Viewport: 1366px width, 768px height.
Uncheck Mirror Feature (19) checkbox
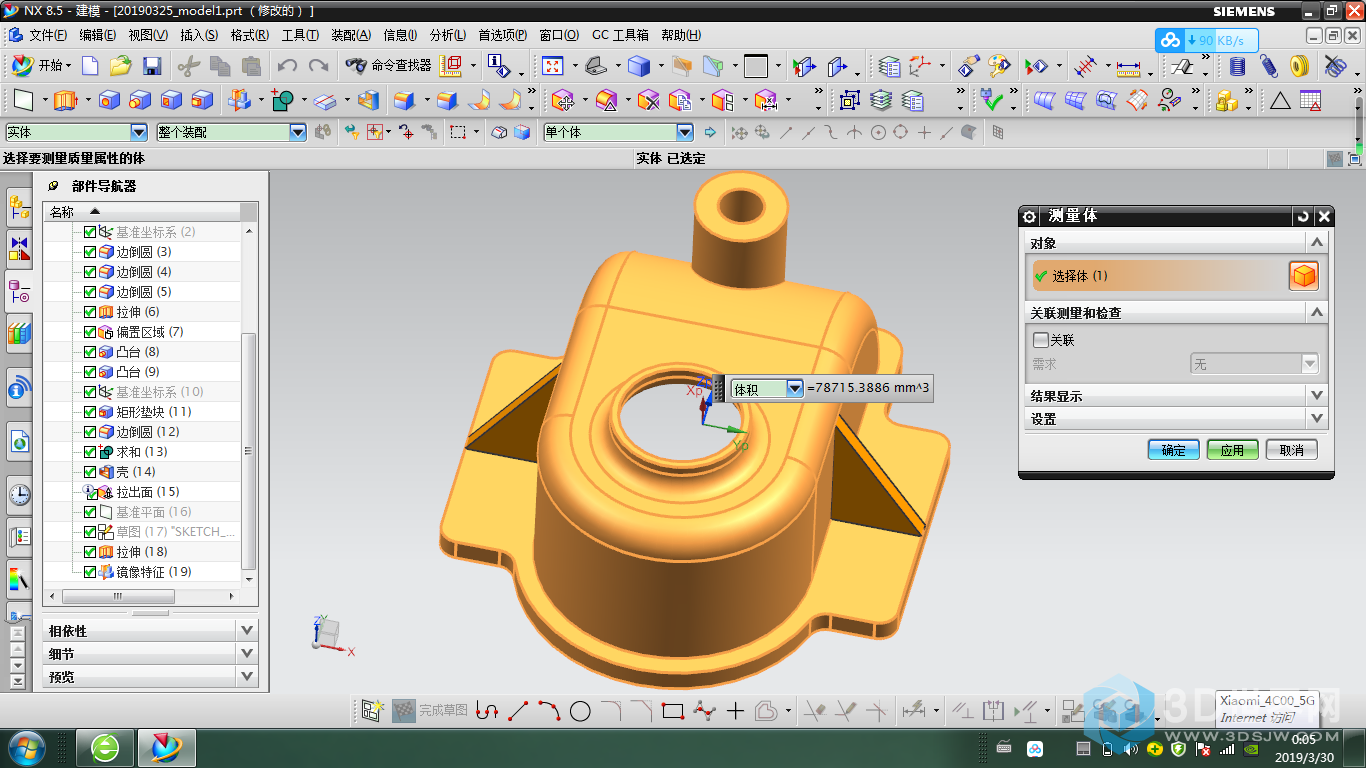[90, 572]
